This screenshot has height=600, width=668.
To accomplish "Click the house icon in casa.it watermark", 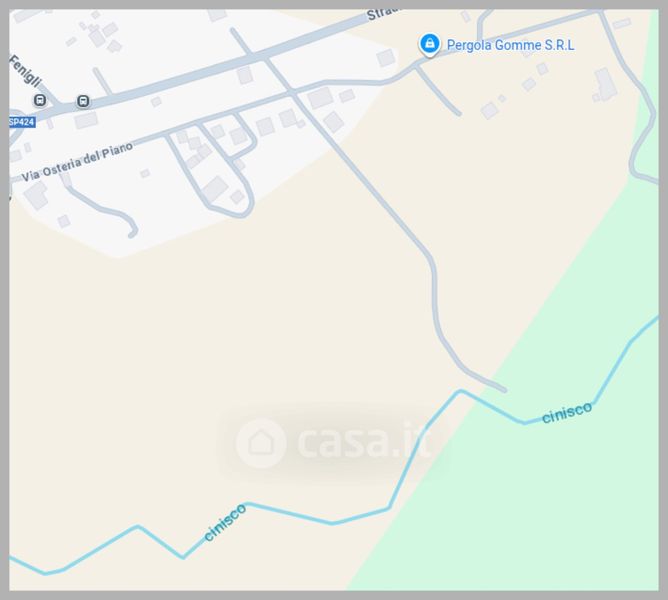I will [x=261, y=443].
